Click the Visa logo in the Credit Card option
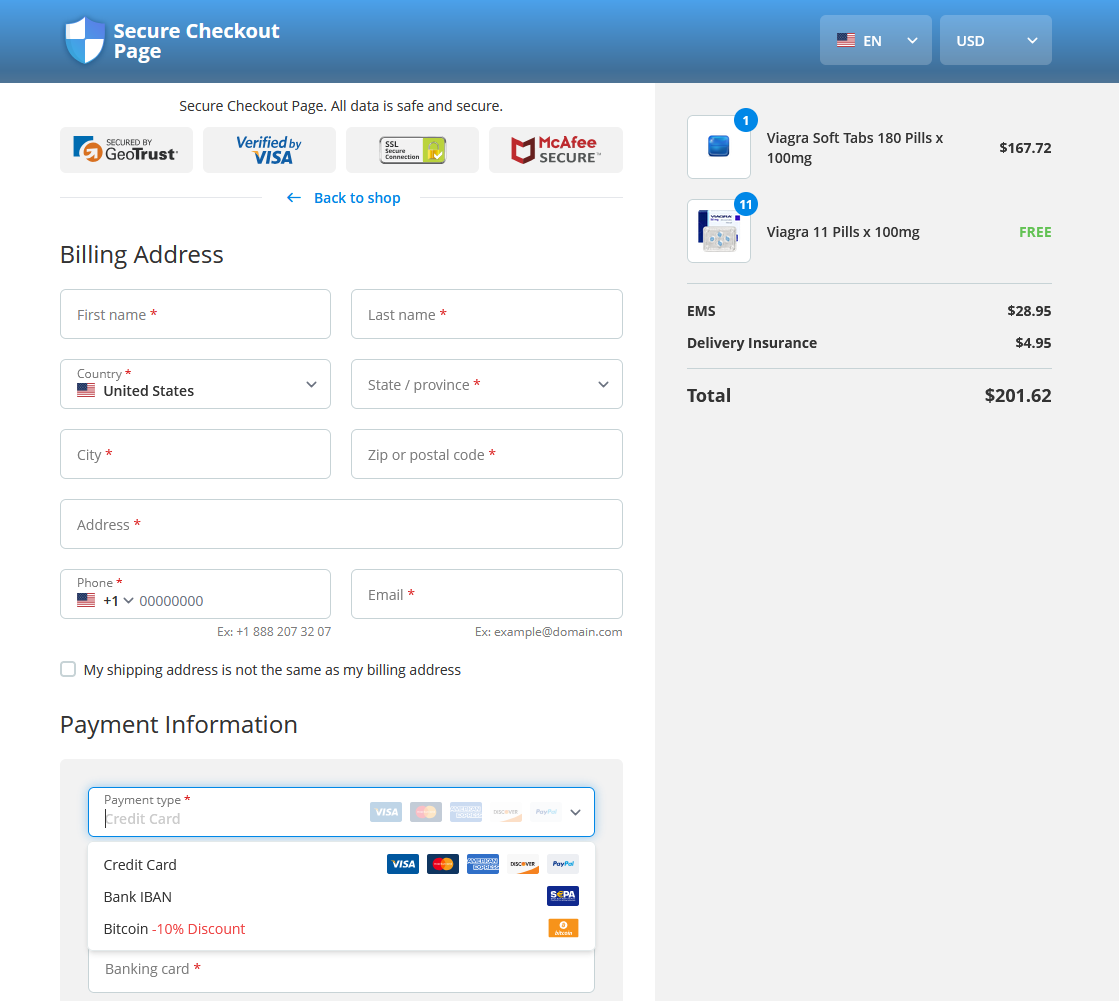The image size is (1119, 1001). pyautogui.click(x=402, y=864)
